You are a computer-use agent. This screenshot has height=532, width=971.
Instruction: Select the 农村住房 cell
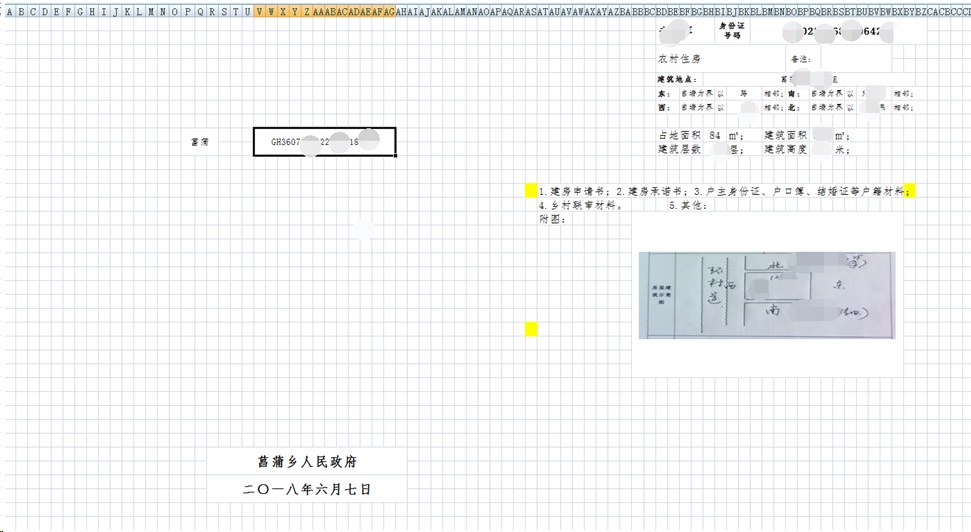point(680,60)
